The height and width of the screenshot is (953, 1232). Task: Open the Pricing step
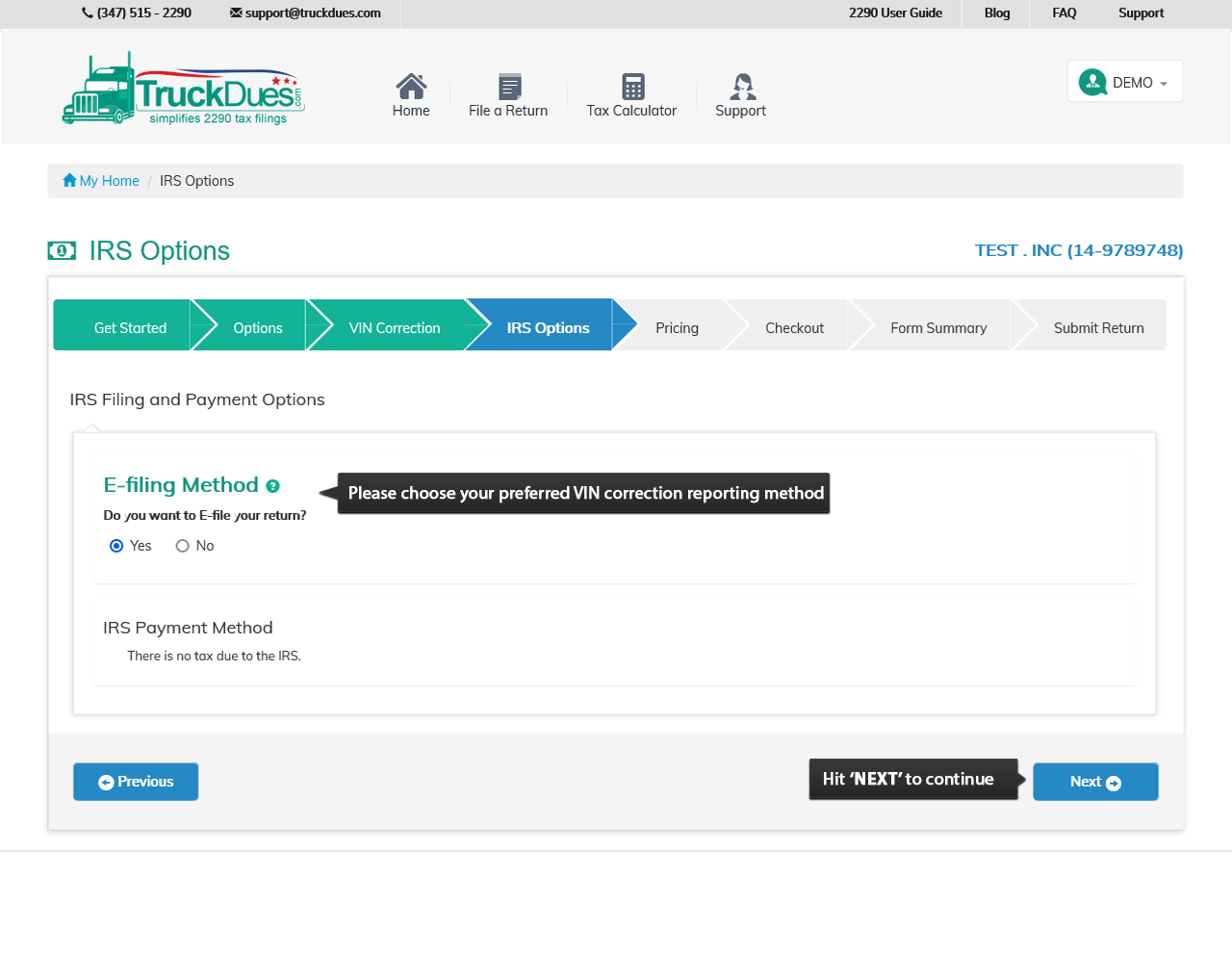point(677,328)
